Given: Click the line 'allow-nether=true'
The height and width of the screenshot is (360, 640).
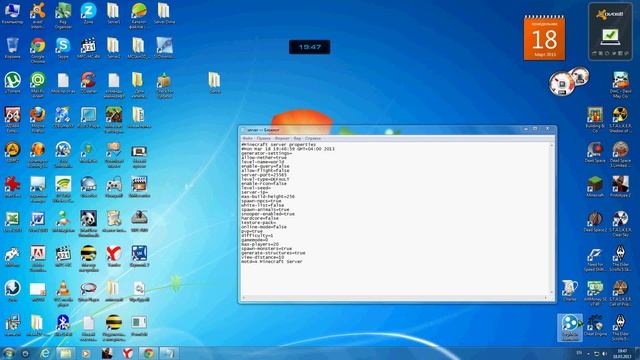Looking at the screenshot, I should [264, 158].
